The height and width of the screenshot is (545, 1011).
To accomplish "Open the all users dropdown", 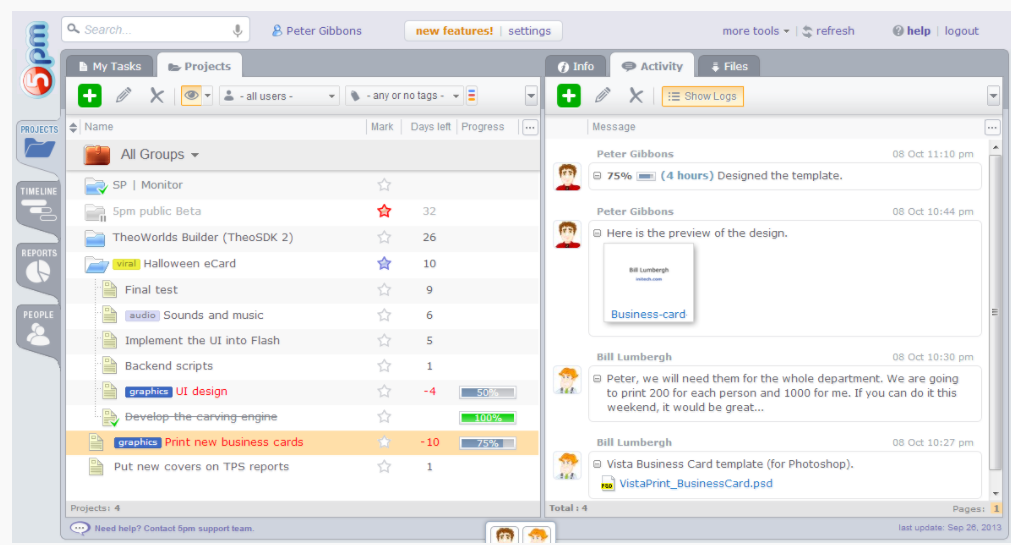I will pos(279,96).
